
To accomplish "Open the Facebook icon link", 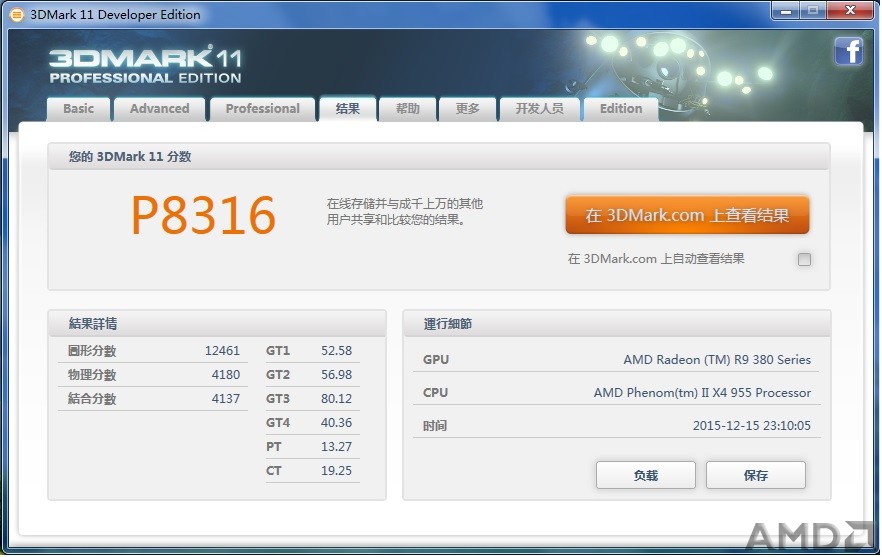I will (849, 51).
